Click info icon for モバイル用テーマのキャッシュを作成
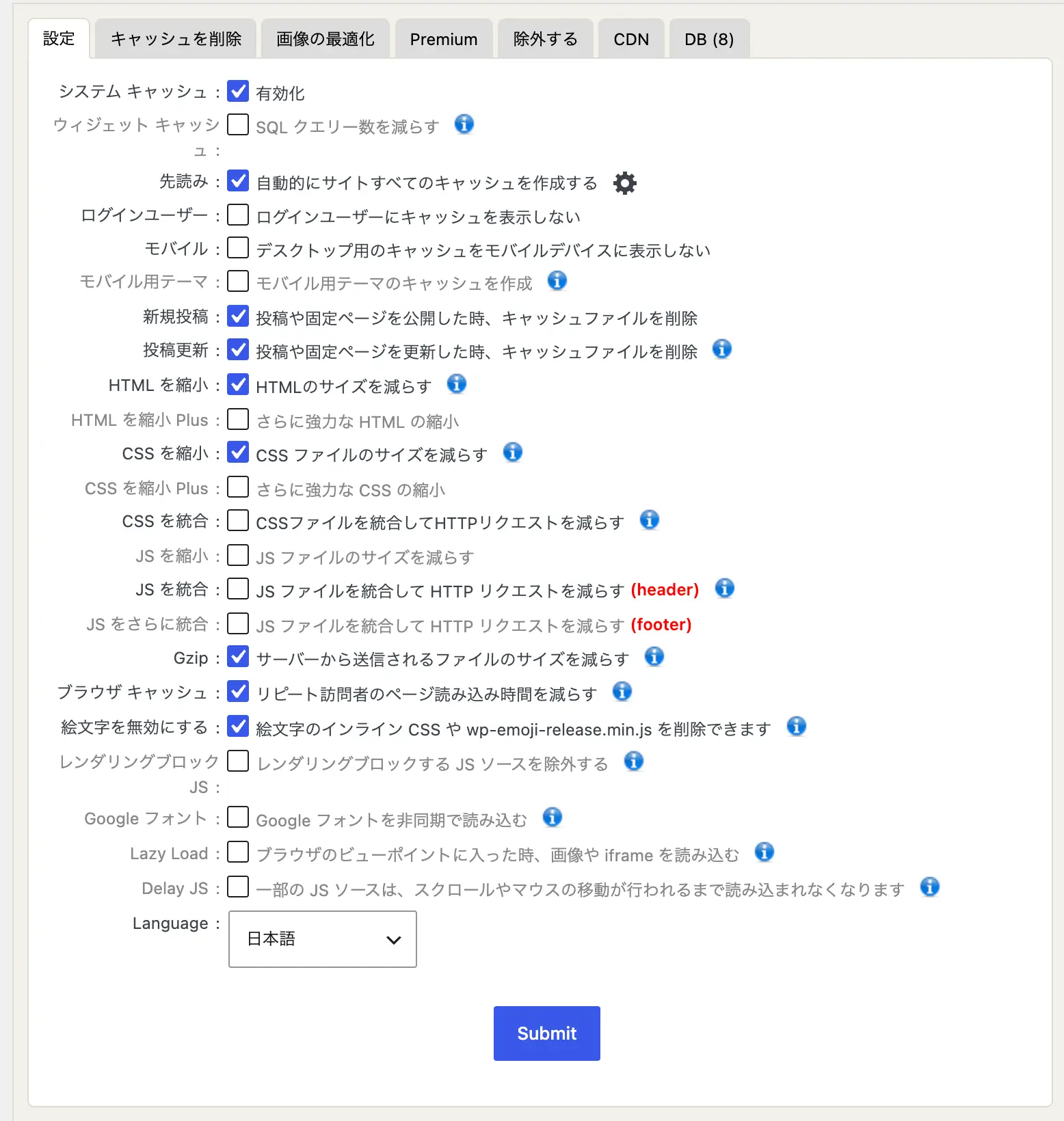The image size is (1064, 1121). [x=557, y=280]
